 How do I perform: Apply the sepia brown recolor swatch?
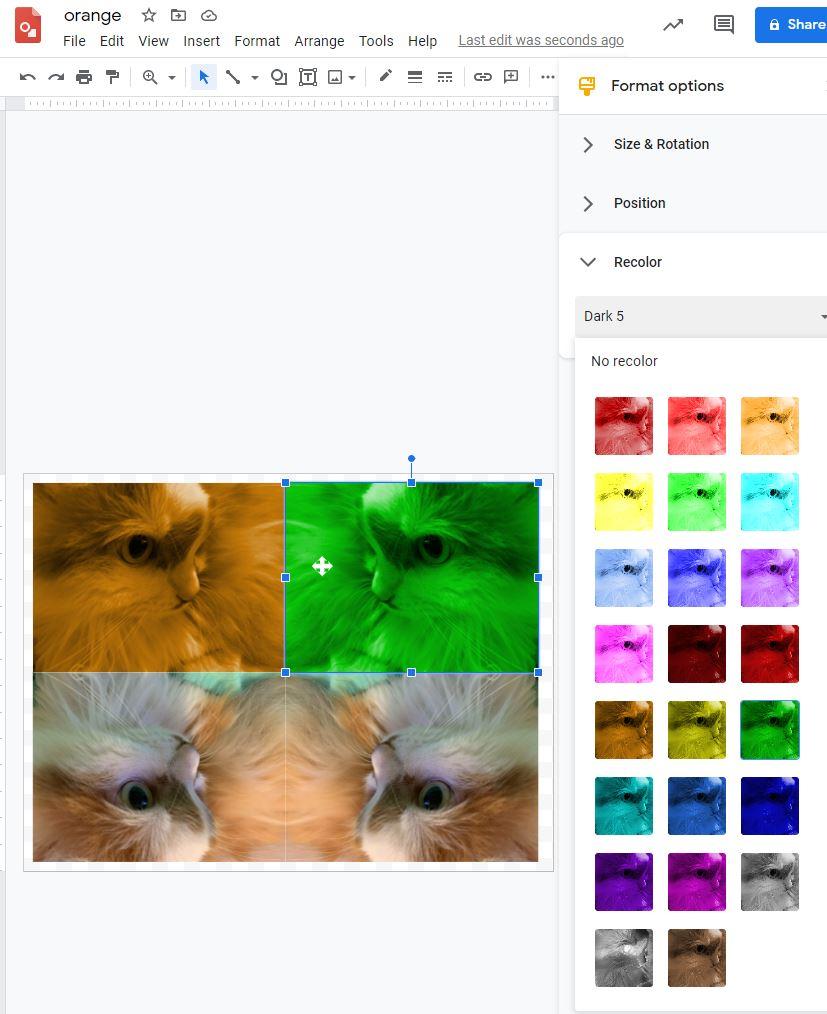696,958
